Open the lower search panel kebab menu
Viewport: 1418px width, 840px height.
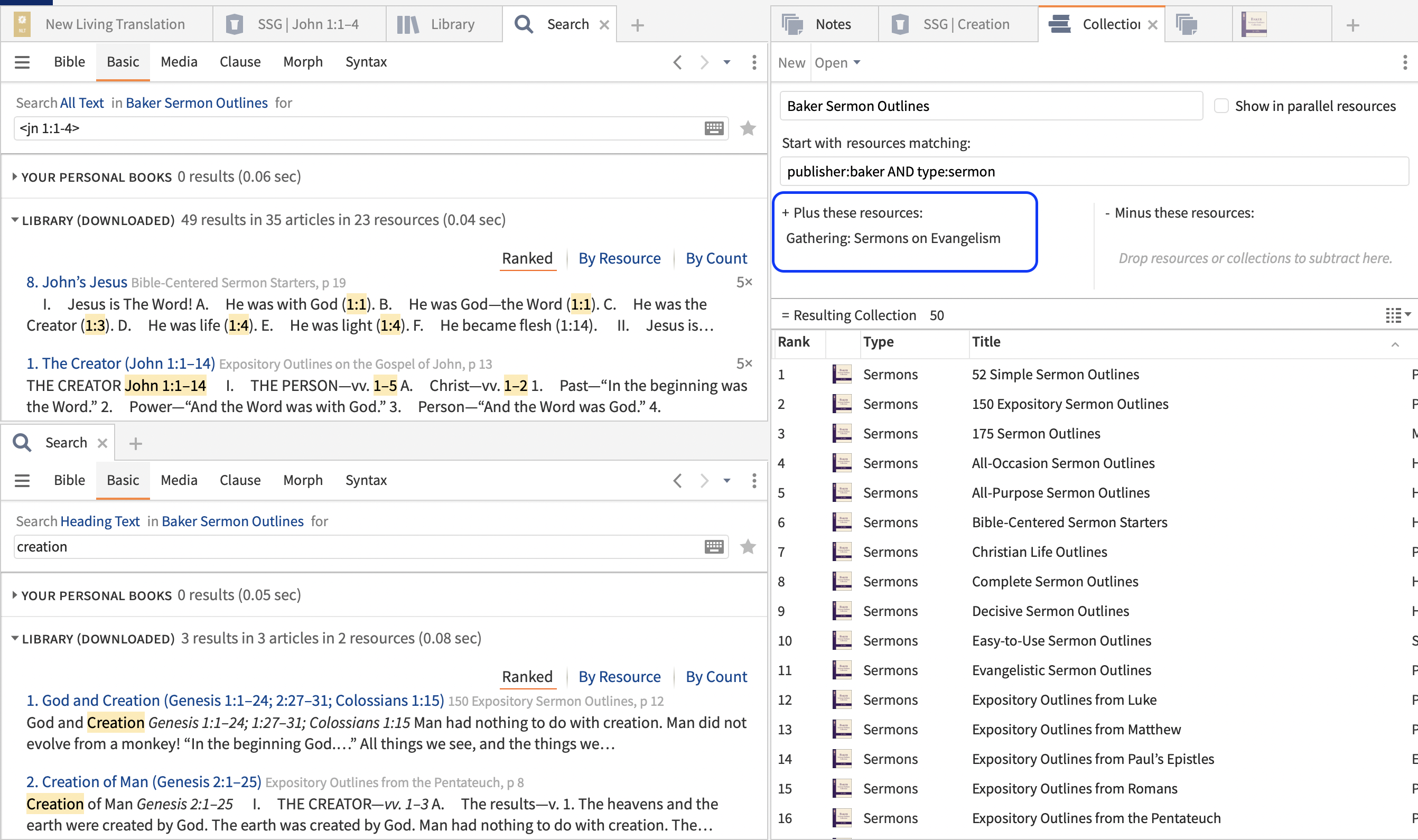point(754,480)
